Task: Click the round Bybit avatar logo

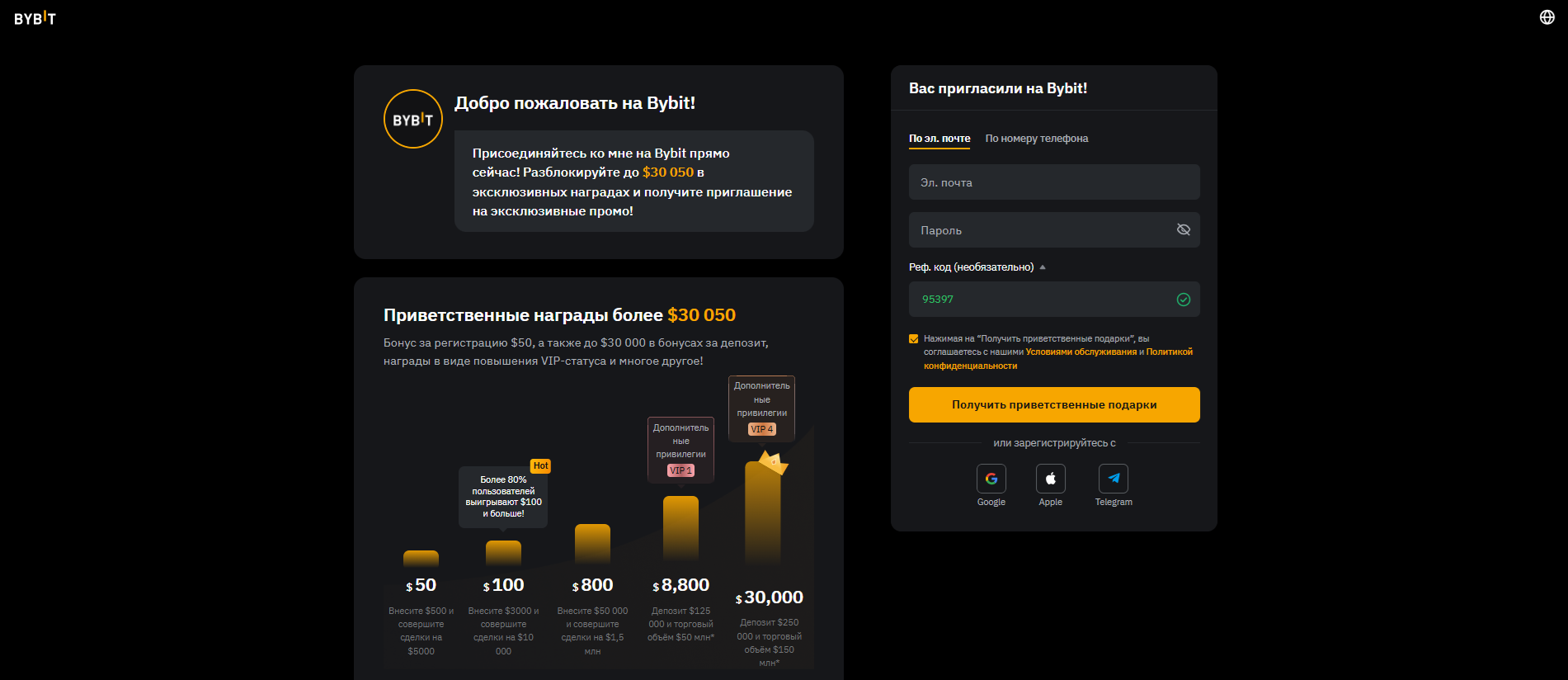Action: (x=413, y=119)
